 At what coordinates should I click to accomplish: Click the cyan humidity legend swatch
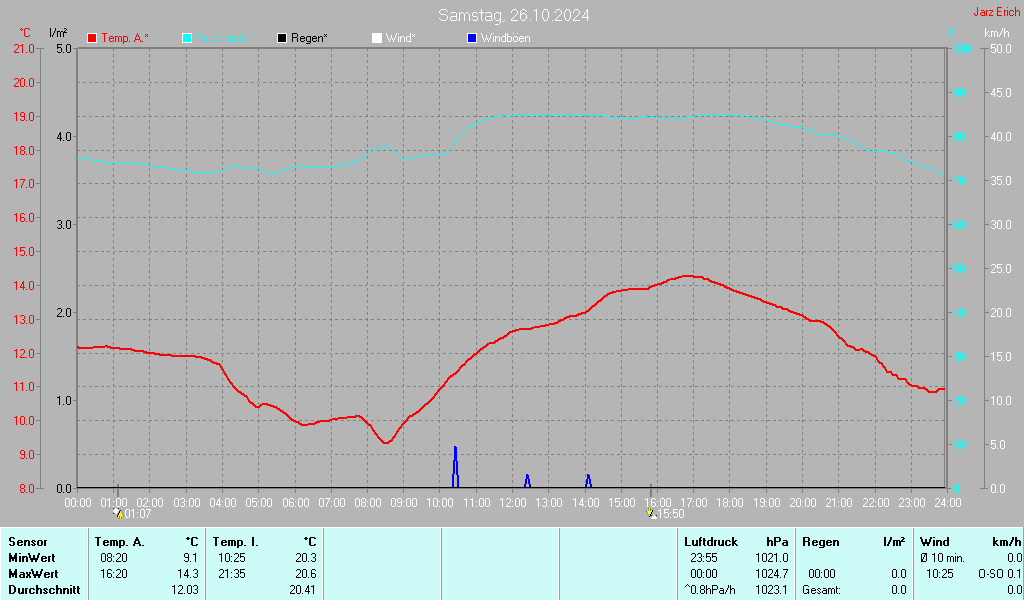[187, 38]
